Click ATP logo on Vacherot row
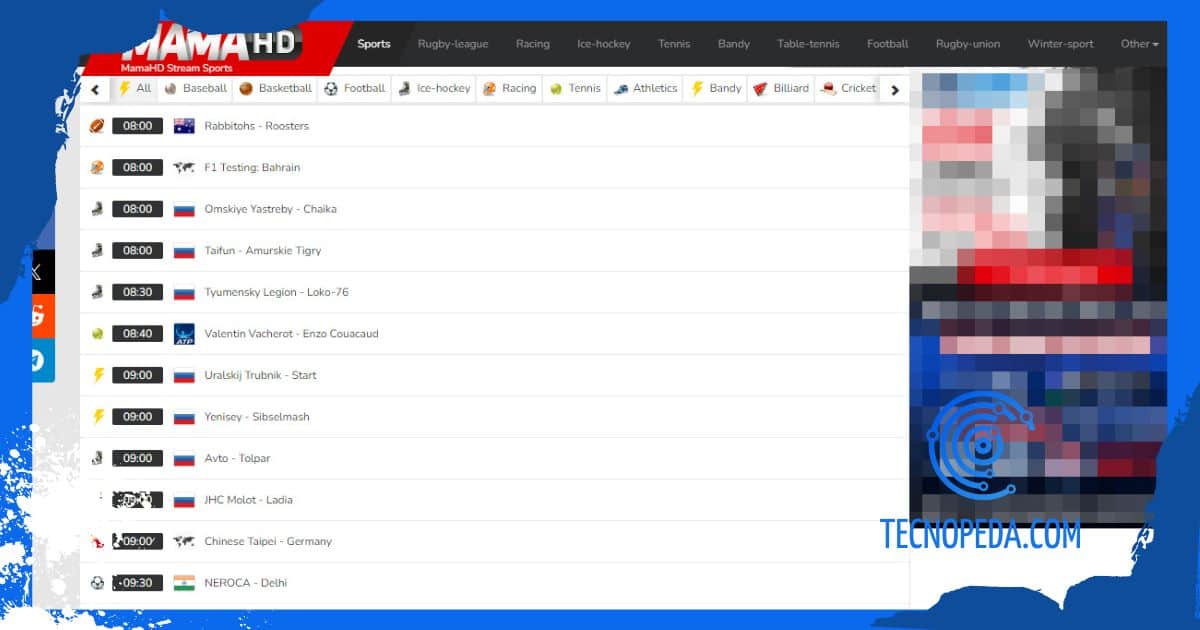Viewport: 1200px width, 630px height. [183, 333]
